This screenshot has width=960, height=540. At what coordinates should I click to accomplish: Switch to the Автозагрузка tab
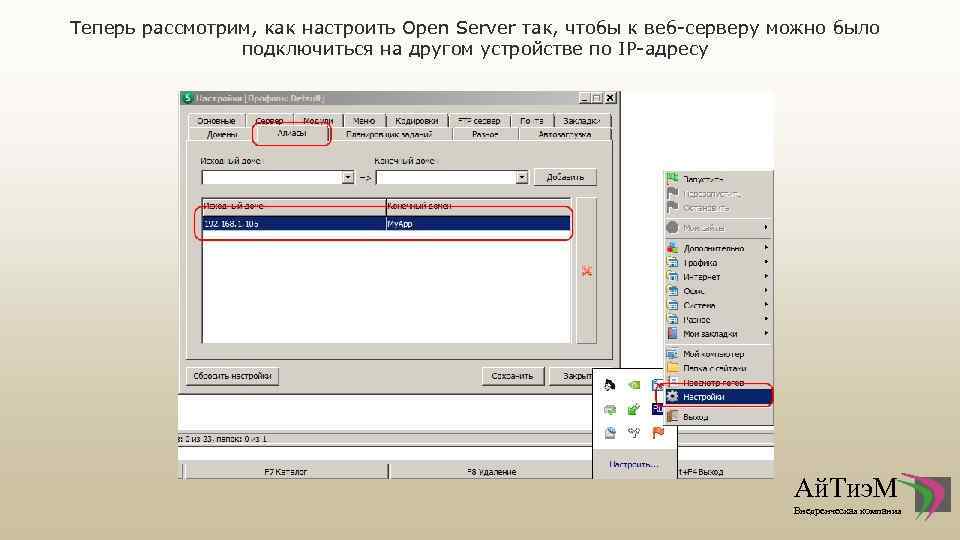tap(564, 135)
